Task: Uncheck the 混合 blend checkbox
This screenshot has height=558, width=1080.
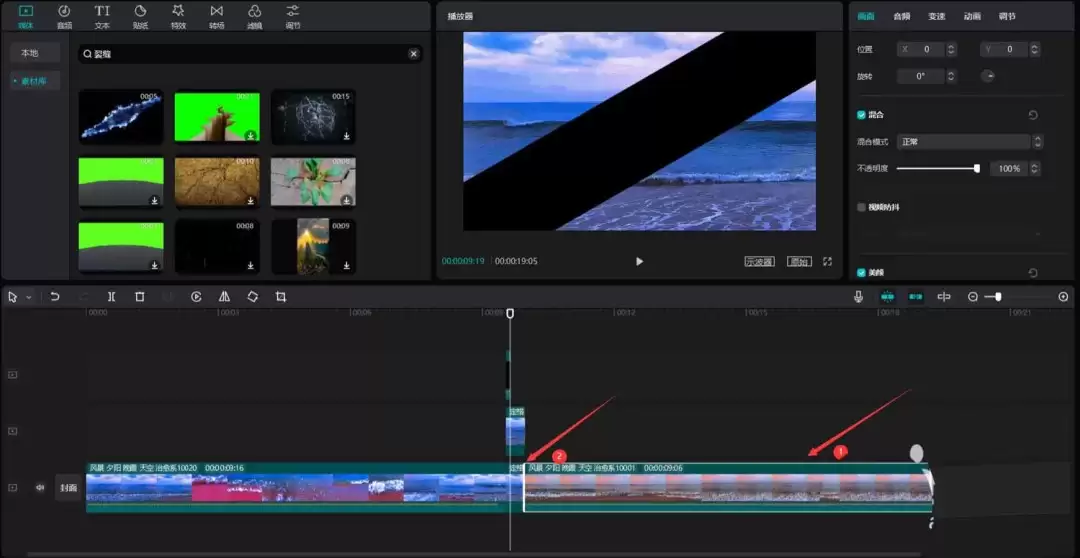Action: click(x=862, y=115)
